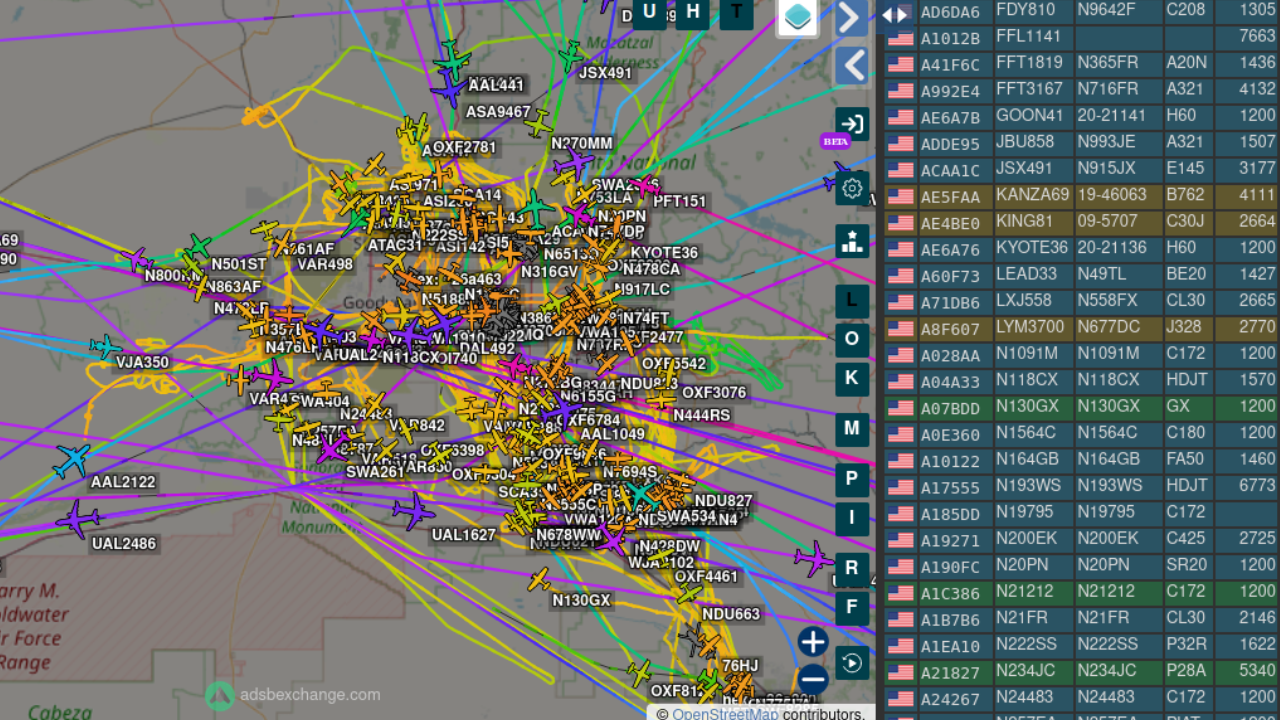The width and height of the screenshot is (1280, 720).
Task: Click hex code A17555 in table
Action: (950, 487)
